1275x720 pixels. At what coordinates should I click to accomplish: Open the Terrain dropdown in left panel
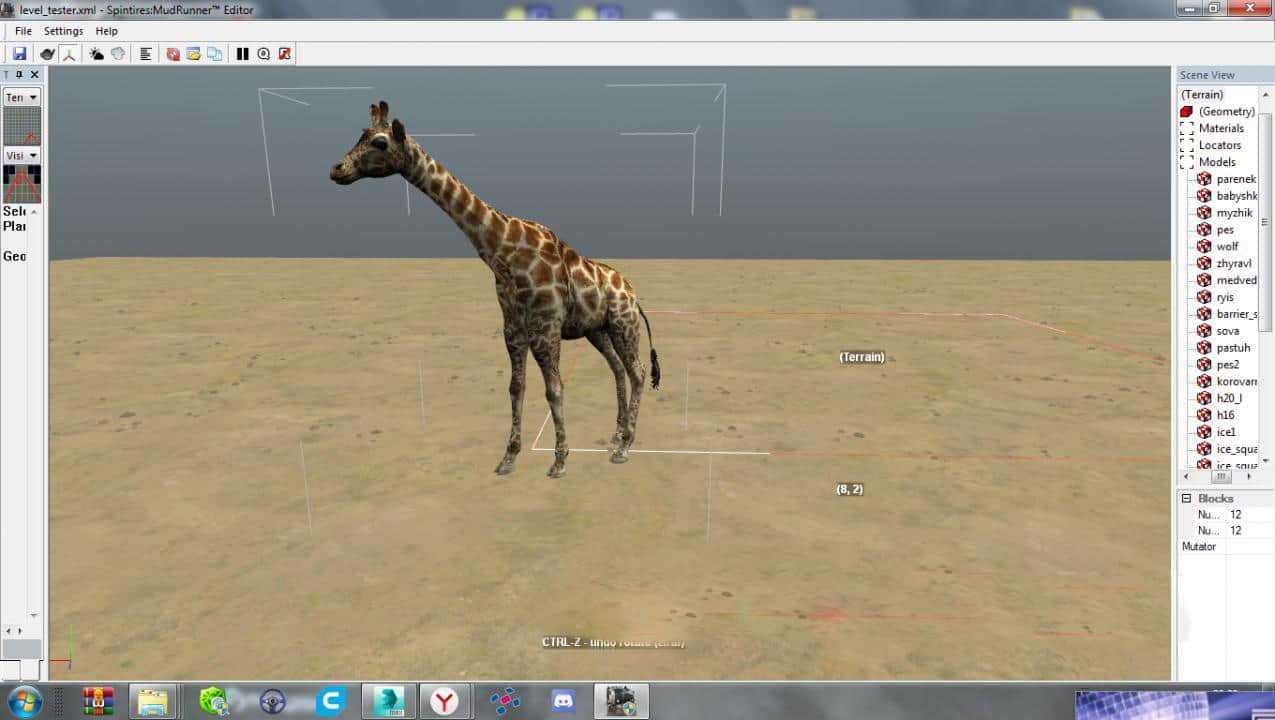(x=21, y=97)
